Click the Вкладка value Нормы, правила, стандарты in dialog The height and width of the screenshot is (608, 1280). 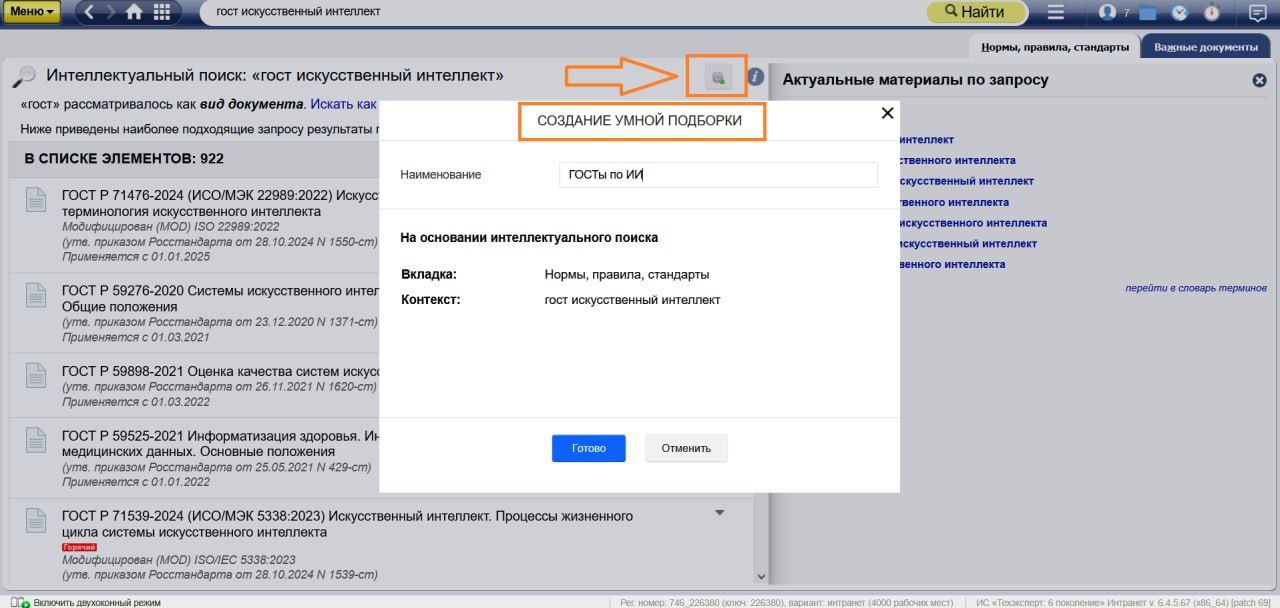pos(627,274)
